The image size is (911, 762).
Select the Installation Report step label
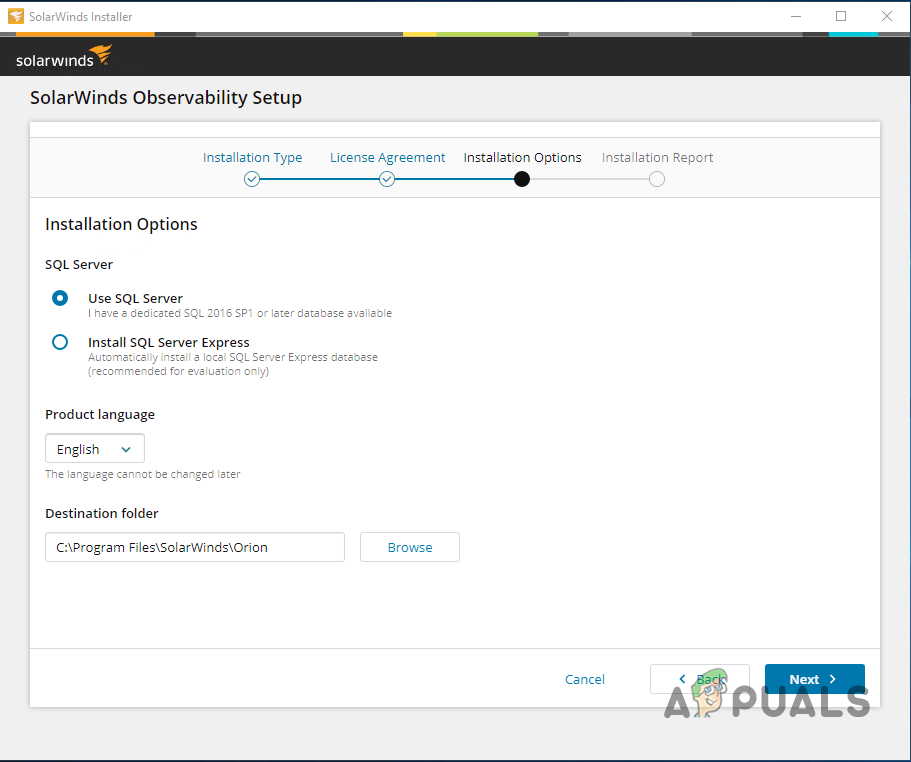pos(657,157)
